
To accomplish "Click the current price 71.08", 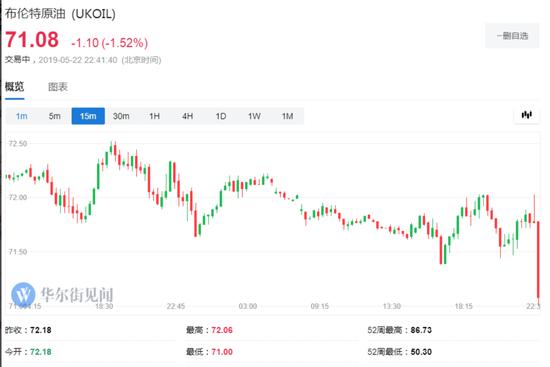I will [32, 39].
